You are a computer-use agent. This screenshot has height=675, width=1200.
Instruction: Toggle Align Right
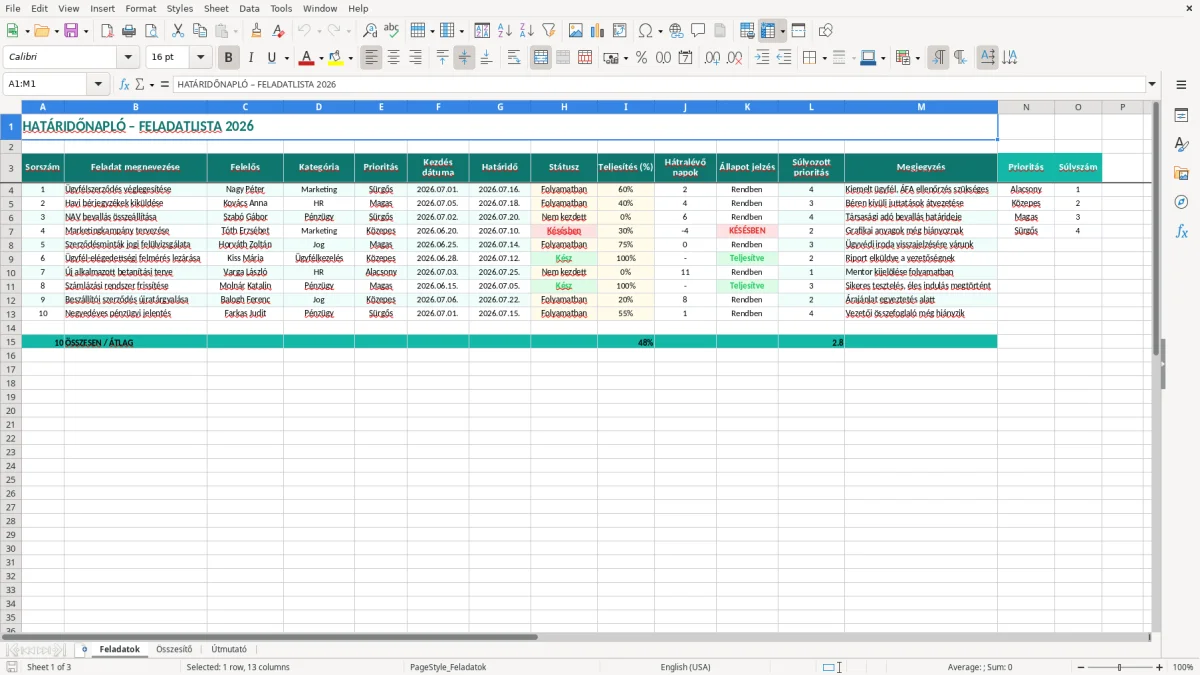click(x=416, y=58)
